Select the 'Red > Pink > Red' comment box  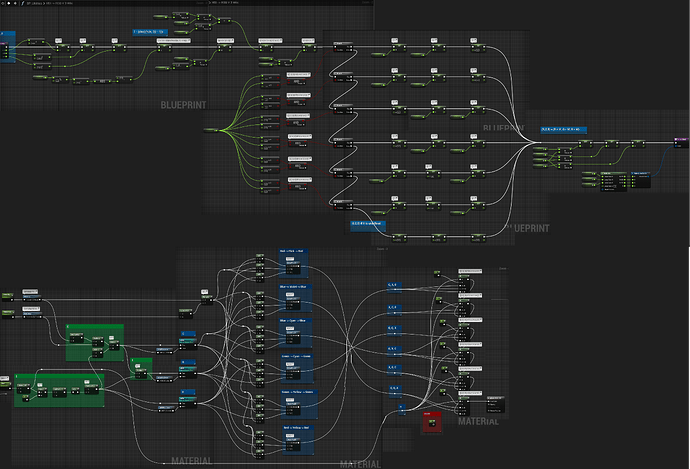294,263
